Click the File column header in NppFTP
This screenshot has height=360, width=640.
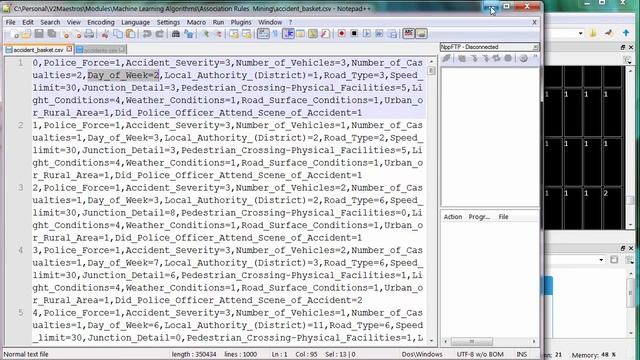click(x=503, y=217)
